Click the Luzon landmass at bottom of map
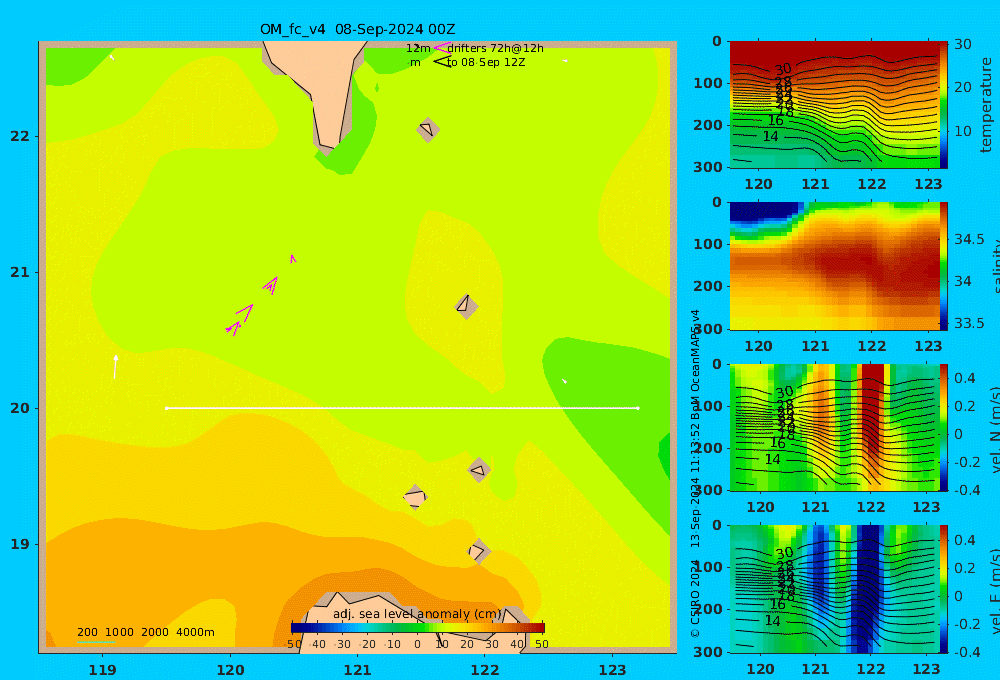1000x680 pixels. 408,622
